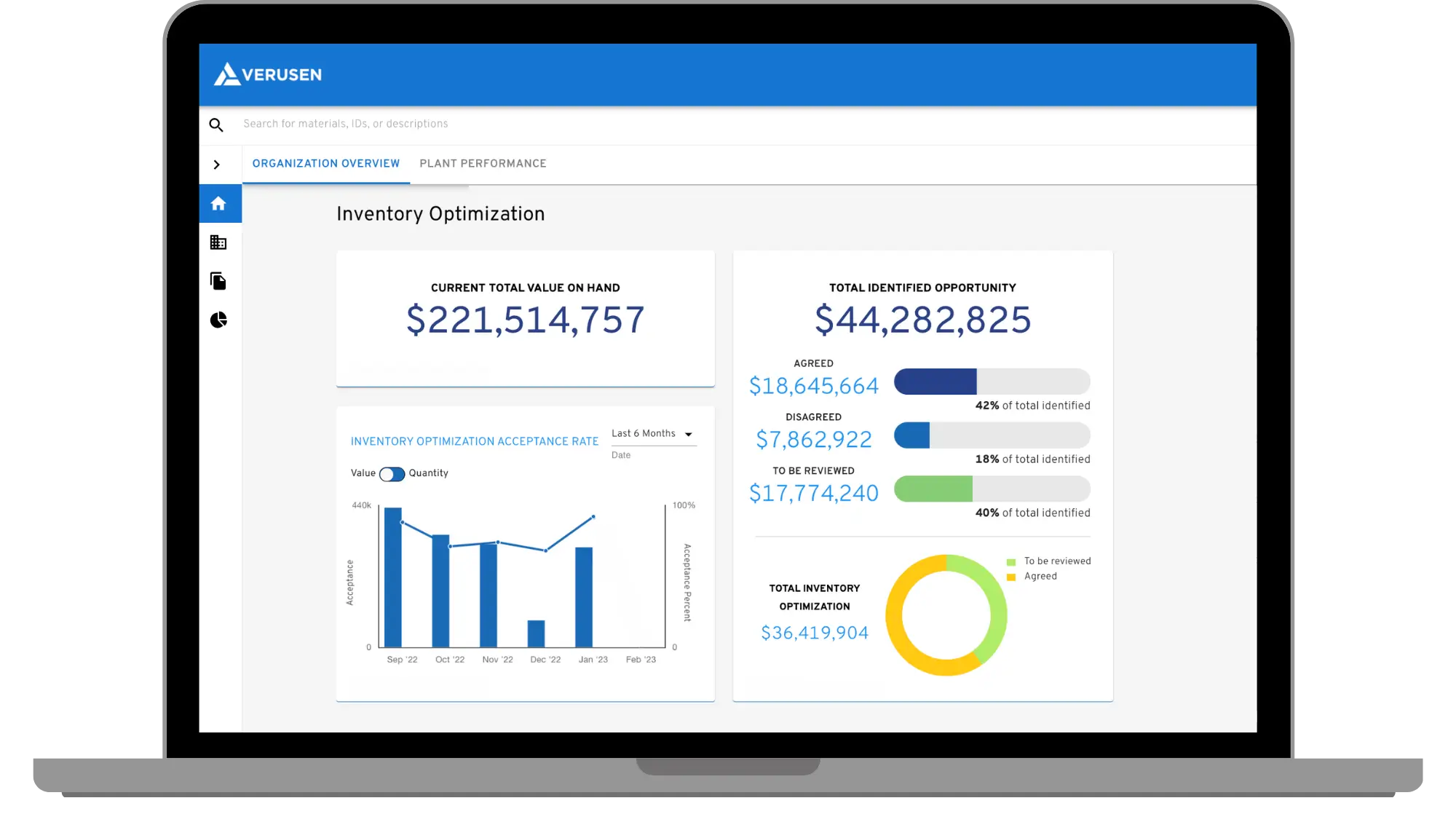Click the 42% of total identified label
The image size is (1456, 814).
pos(1032,406)
